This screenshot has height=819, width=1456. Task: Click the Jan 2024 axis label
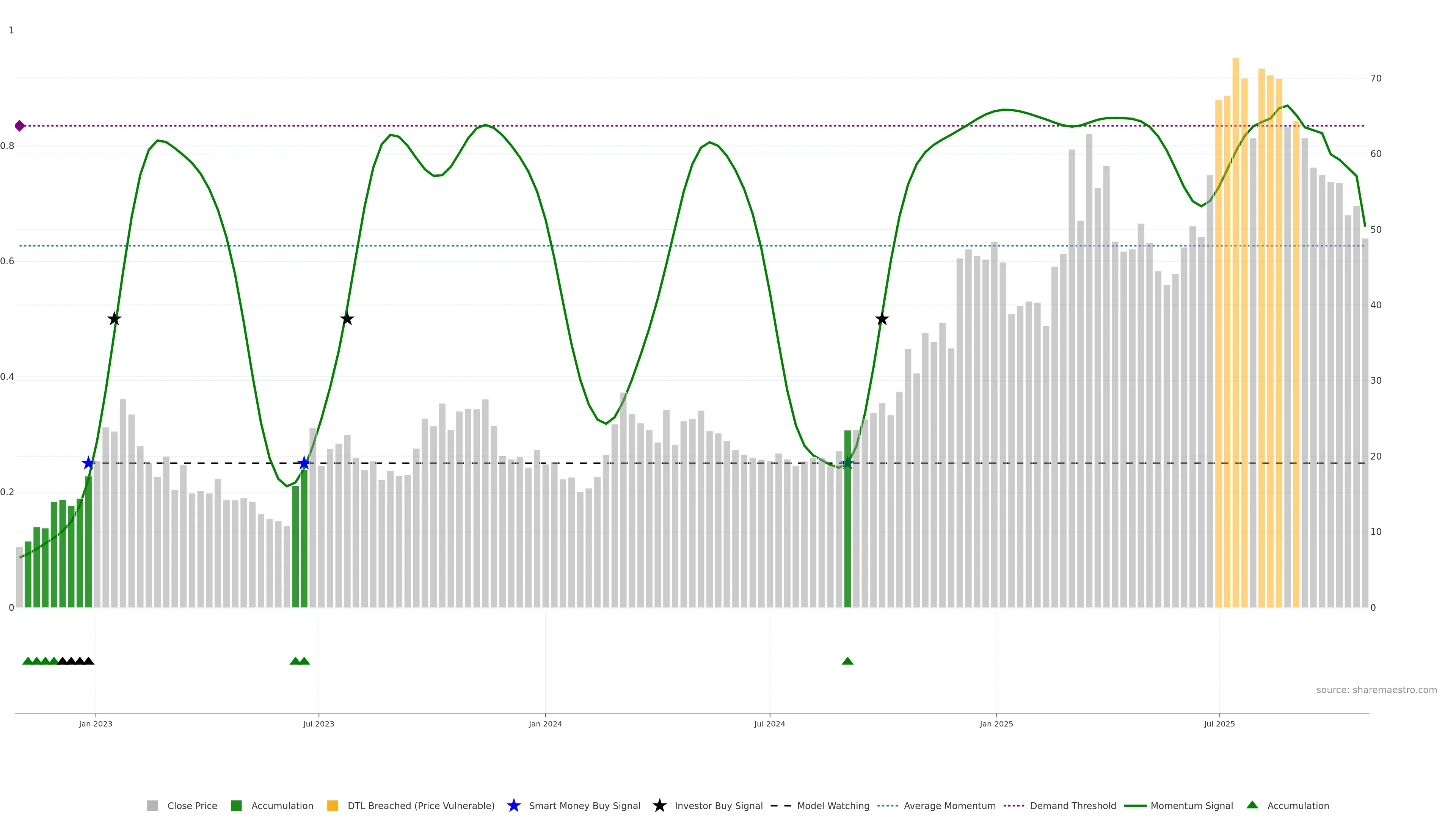tap(545, 723)
